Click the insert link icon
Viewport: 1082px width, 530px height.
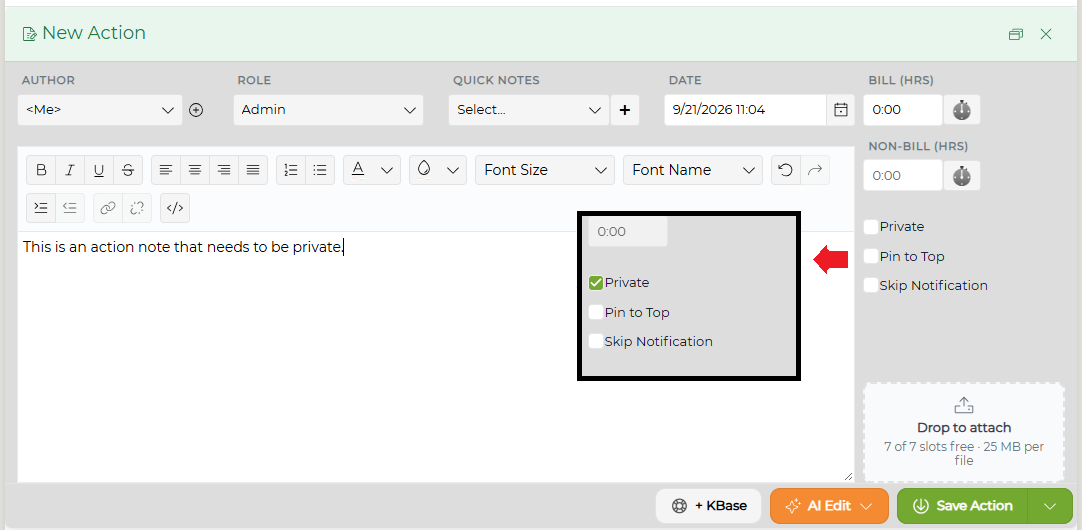tap(108, 208)
